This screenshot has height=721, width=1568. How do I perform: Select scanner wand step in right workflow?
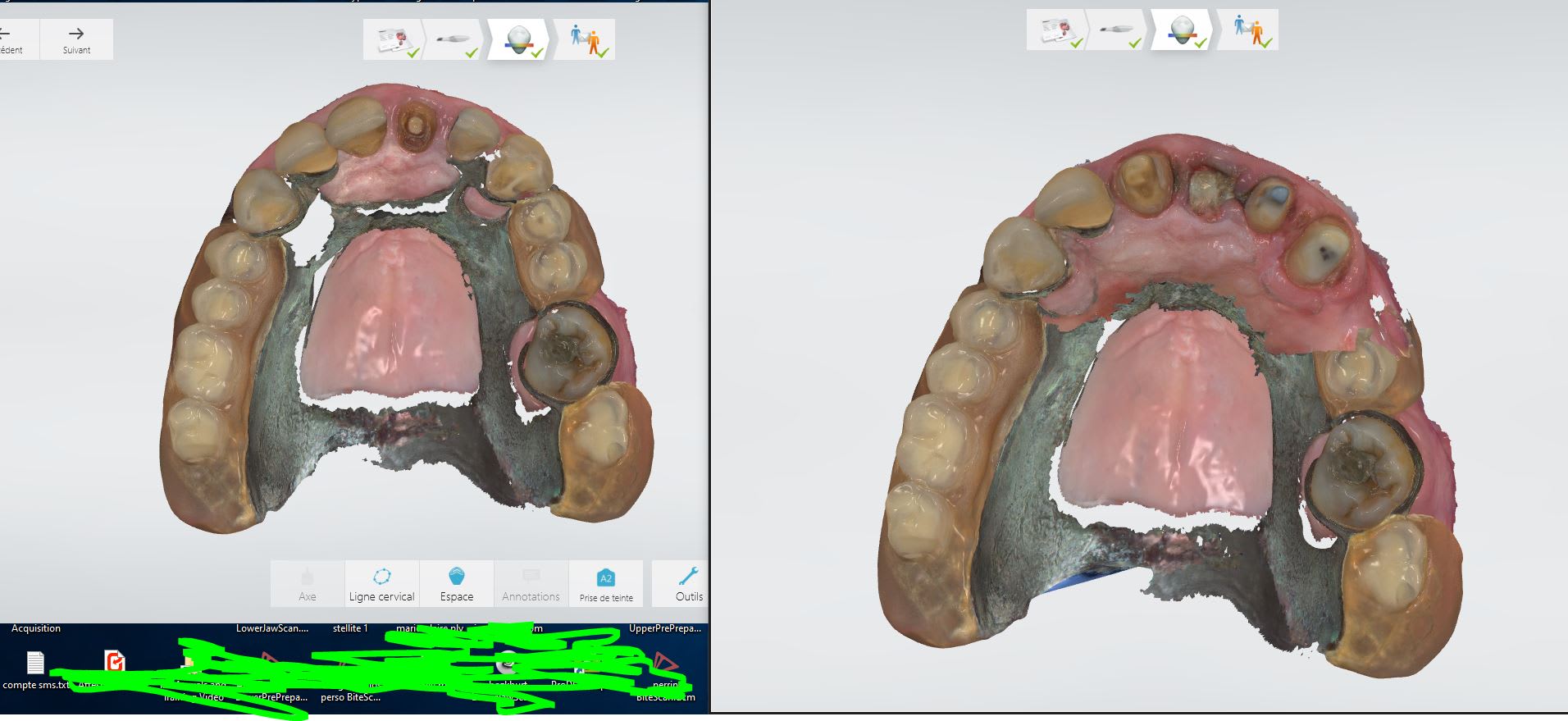pos(1118,30)
